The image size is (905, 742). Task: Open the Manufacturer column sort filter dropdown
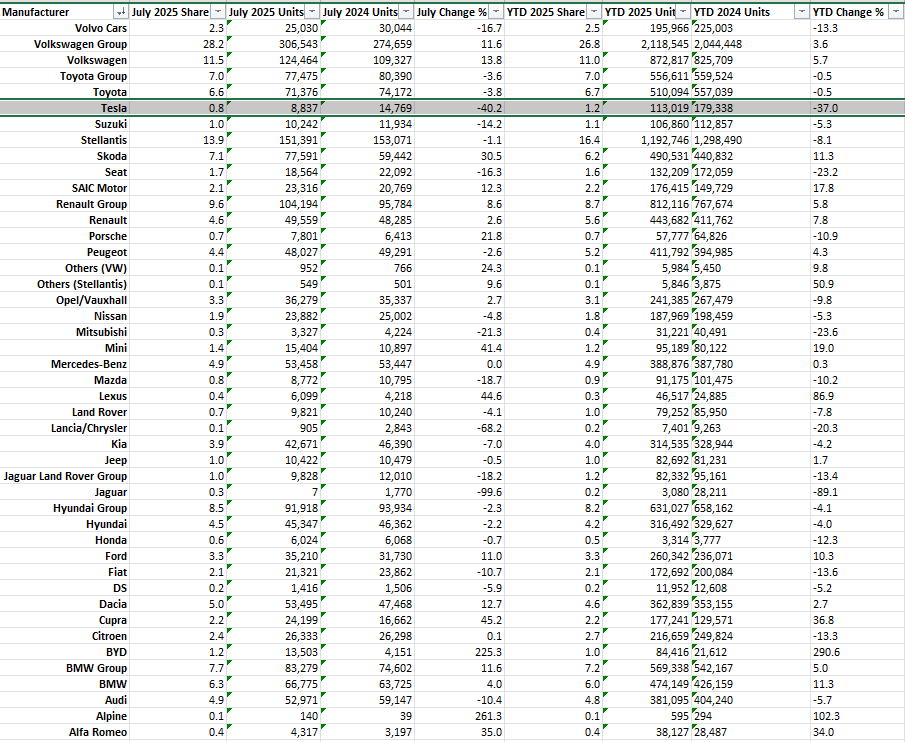[121, 12]
